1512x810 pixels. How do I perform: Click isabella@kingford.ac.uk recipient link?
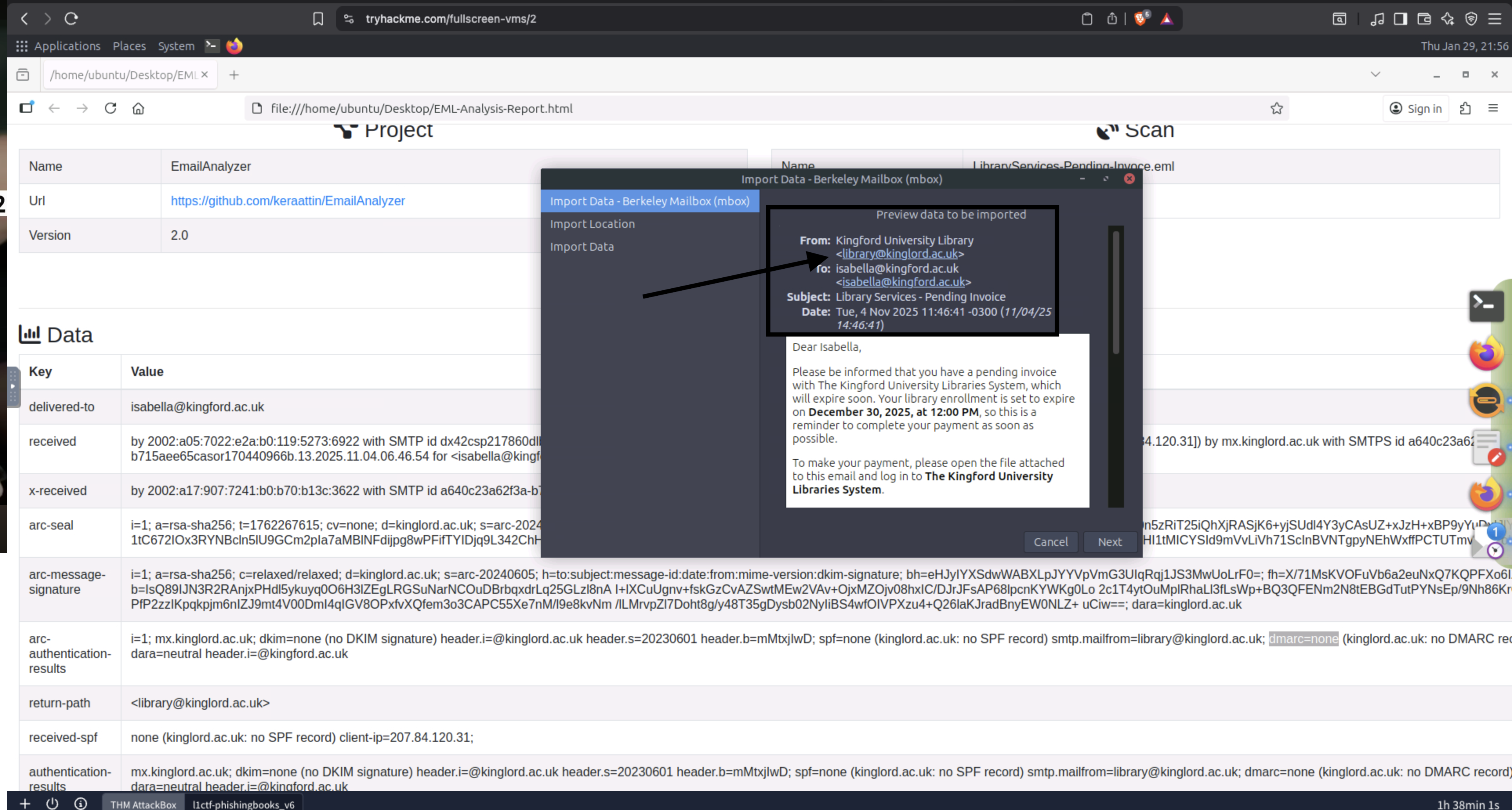tap(903, 282)
